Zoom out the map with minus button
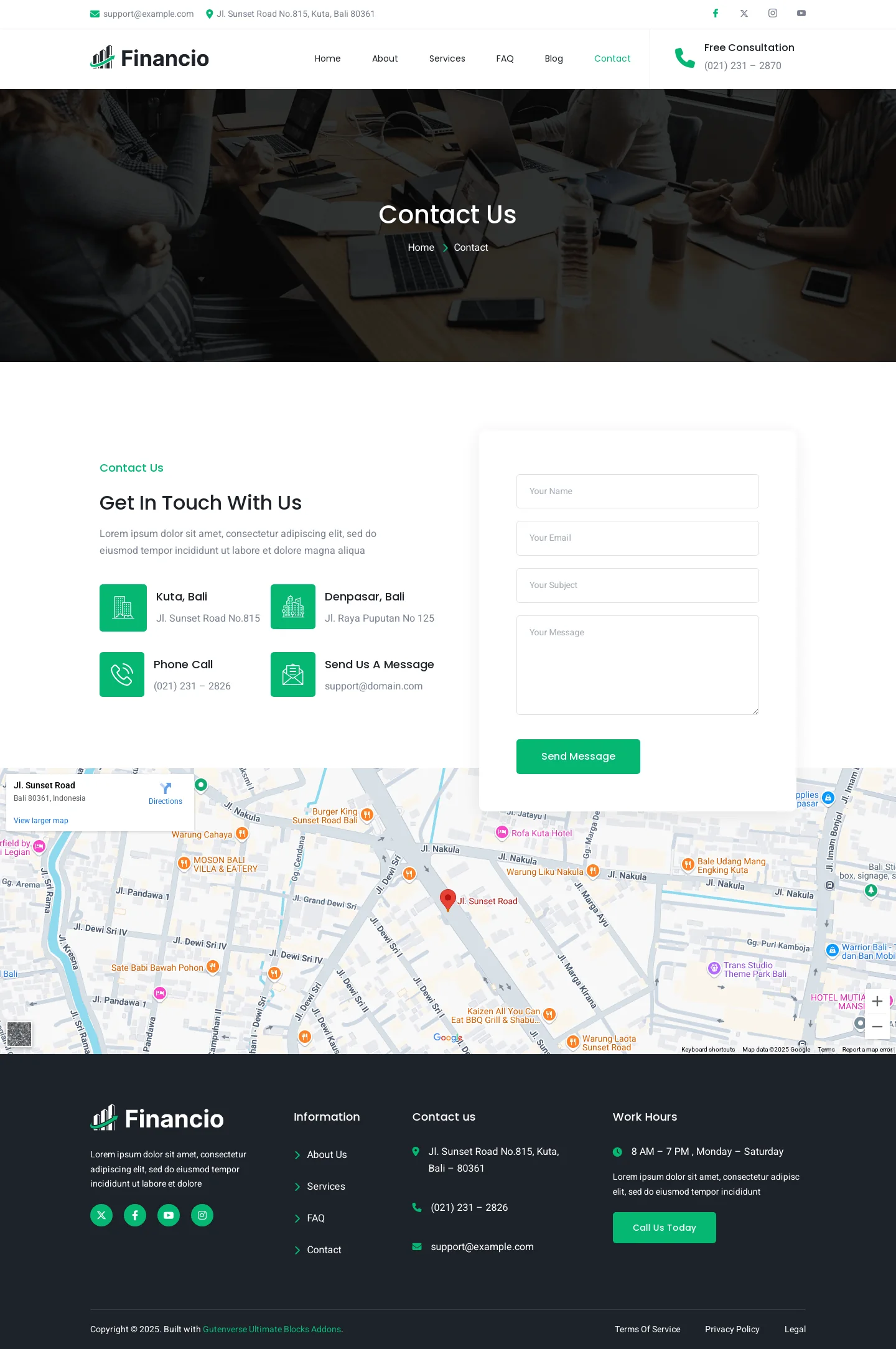 coord(877,1027)
